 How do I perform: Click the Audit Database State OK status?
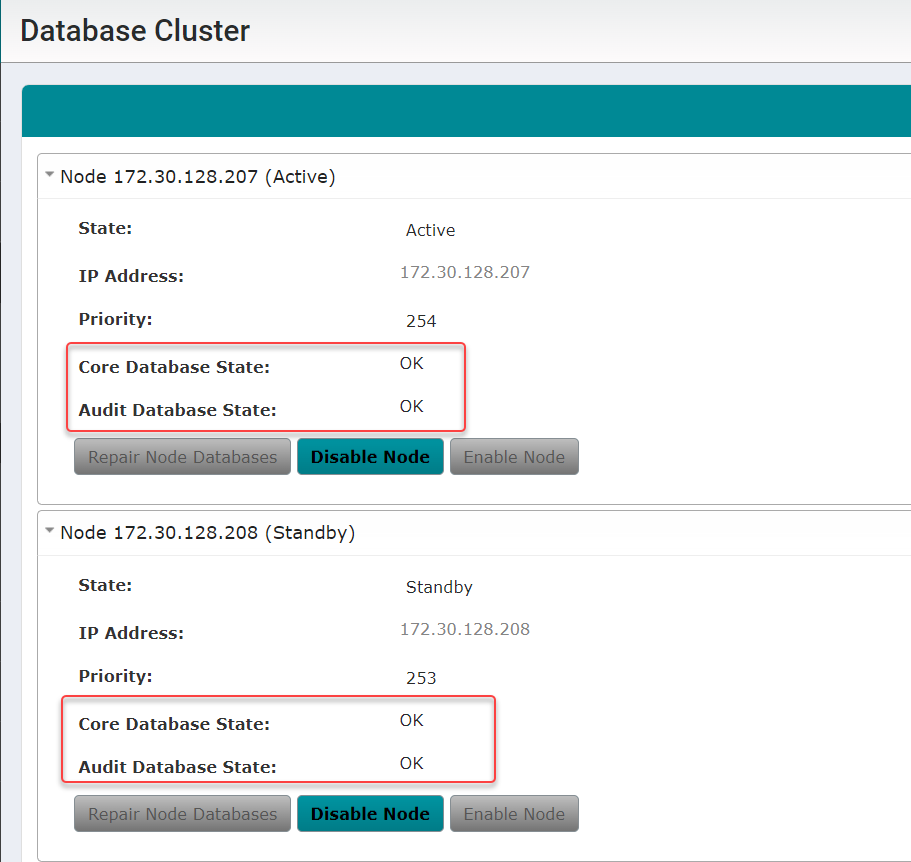(x=411, y=406)
